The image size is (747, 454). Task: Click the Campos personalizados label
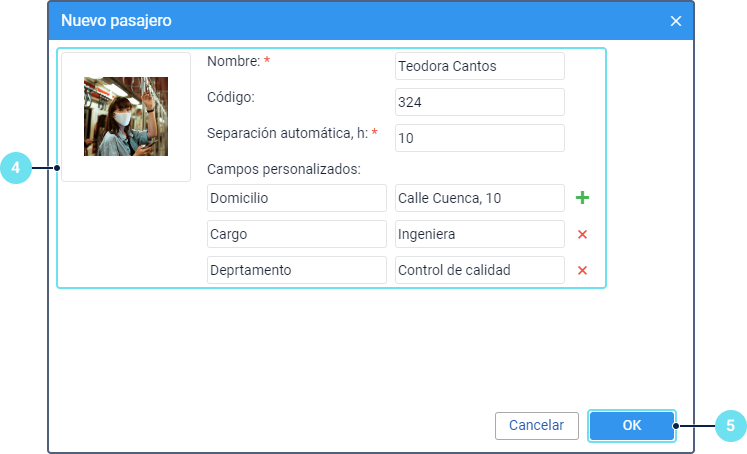pyautogui.click(x=284, y=169)
